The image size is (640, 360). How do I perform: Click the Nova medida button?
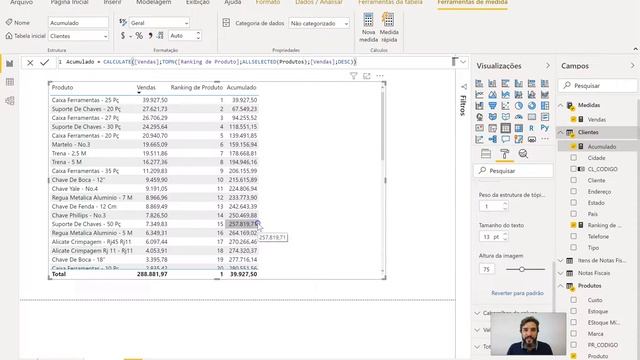pos(368,27)
